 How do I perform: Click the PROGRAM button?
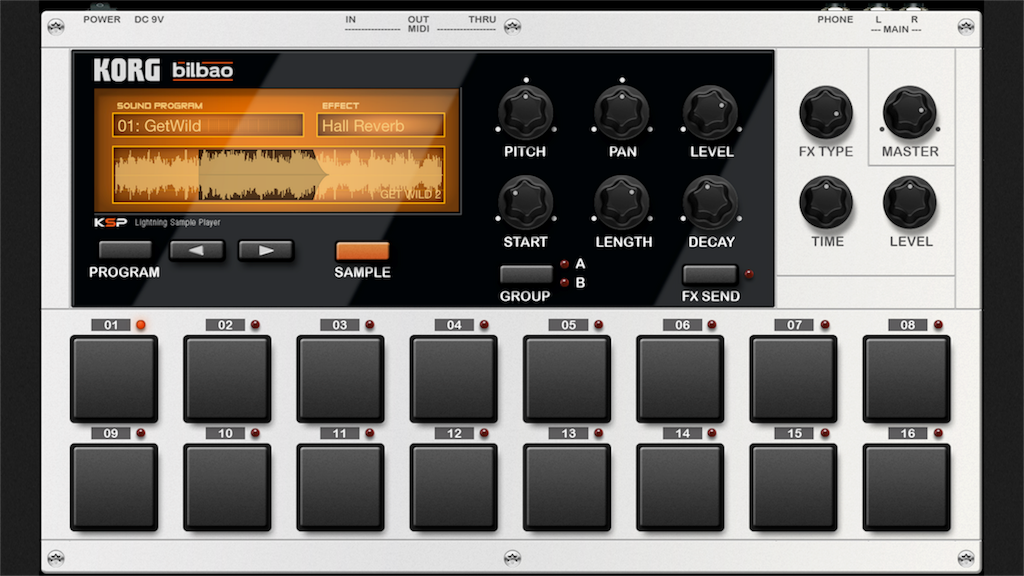click(125, 250)
